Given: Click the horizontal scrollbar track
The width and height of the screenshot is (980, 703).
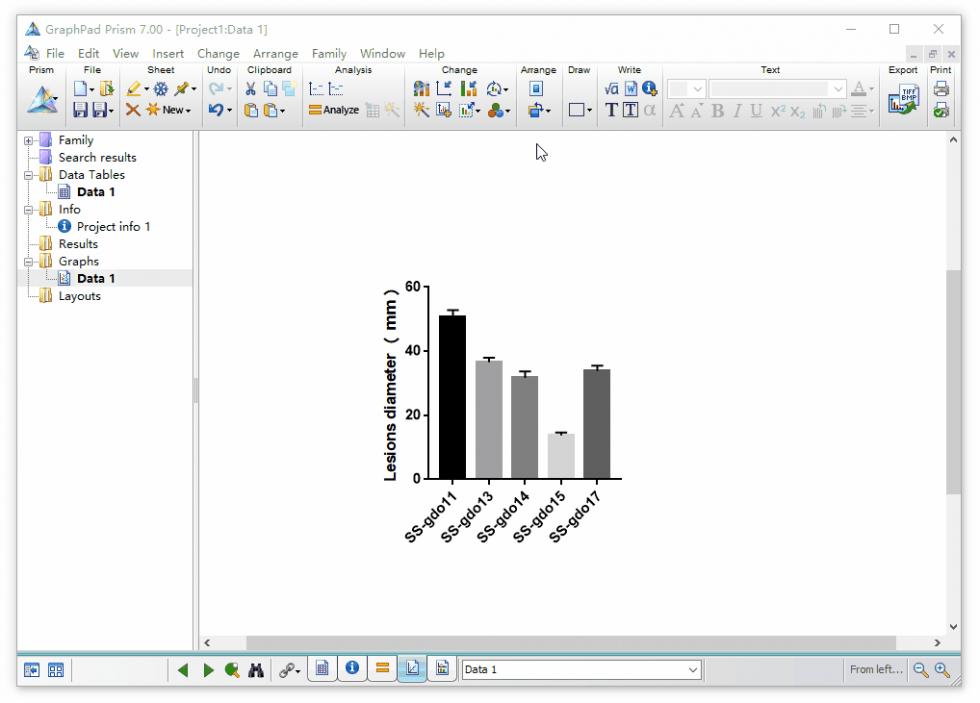Looking at the screenshot, I should (571, 642).
